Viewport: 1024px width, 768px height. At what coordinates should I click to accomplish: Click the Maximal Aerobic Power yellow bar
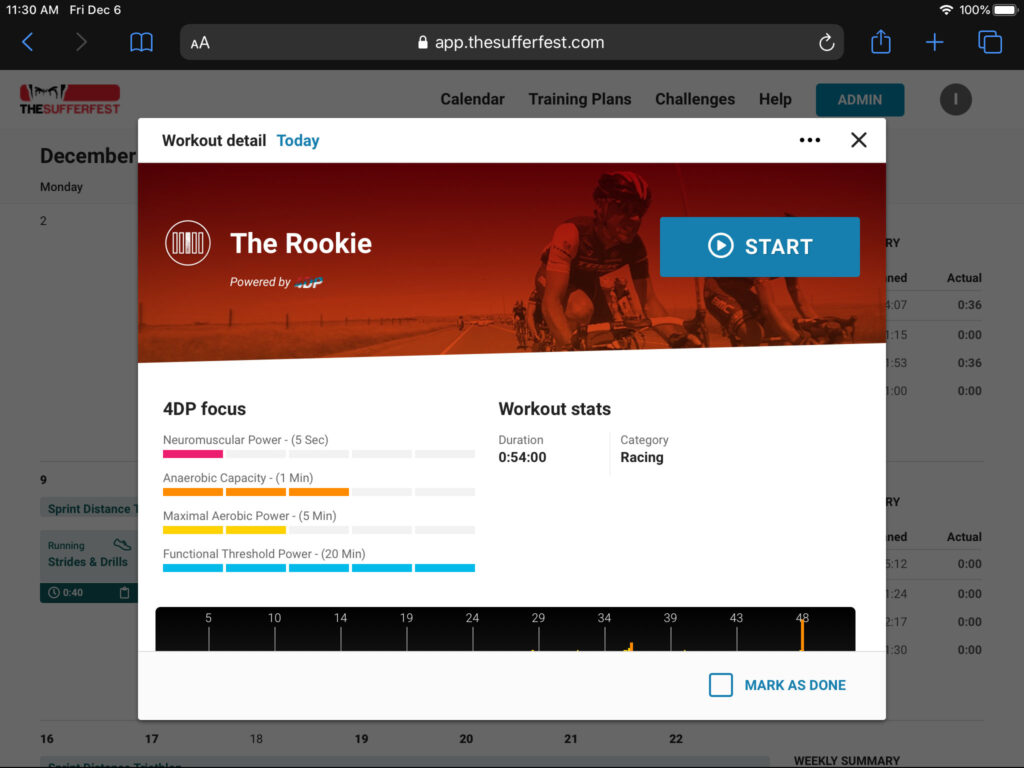224,530
